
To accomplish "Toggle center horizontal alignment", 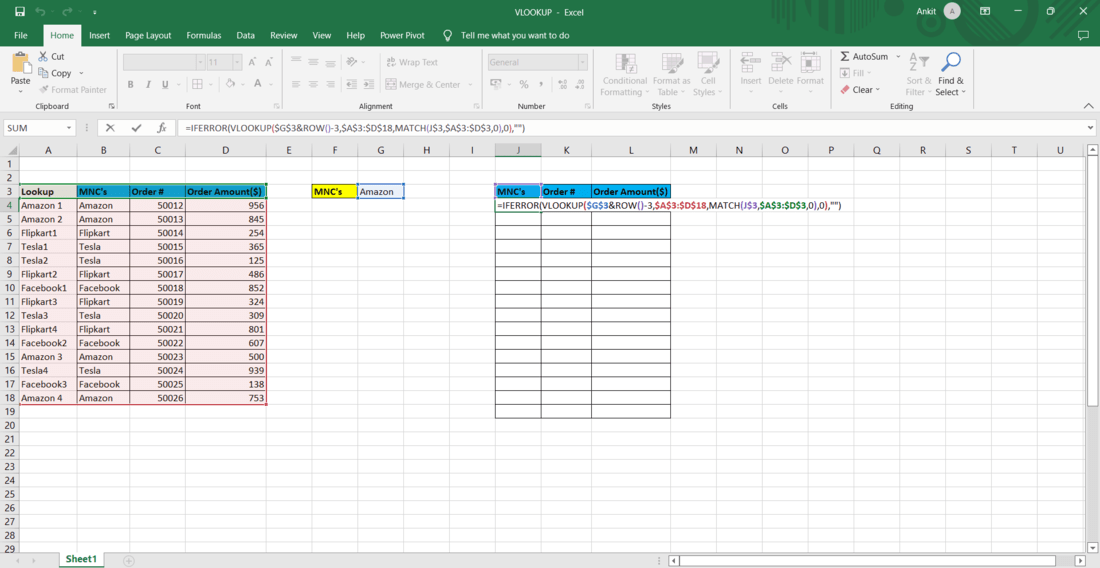I will (x=313, y=84).
